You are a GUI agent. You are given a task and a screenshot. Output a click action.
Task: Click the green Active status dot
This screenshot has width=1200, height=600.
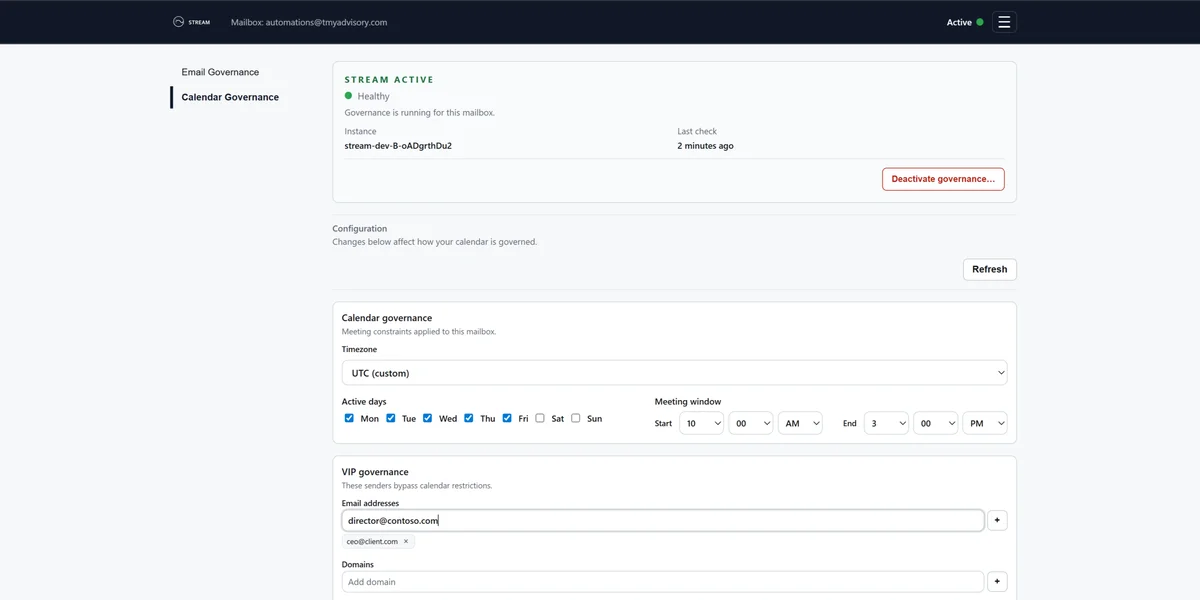point(980,22)
